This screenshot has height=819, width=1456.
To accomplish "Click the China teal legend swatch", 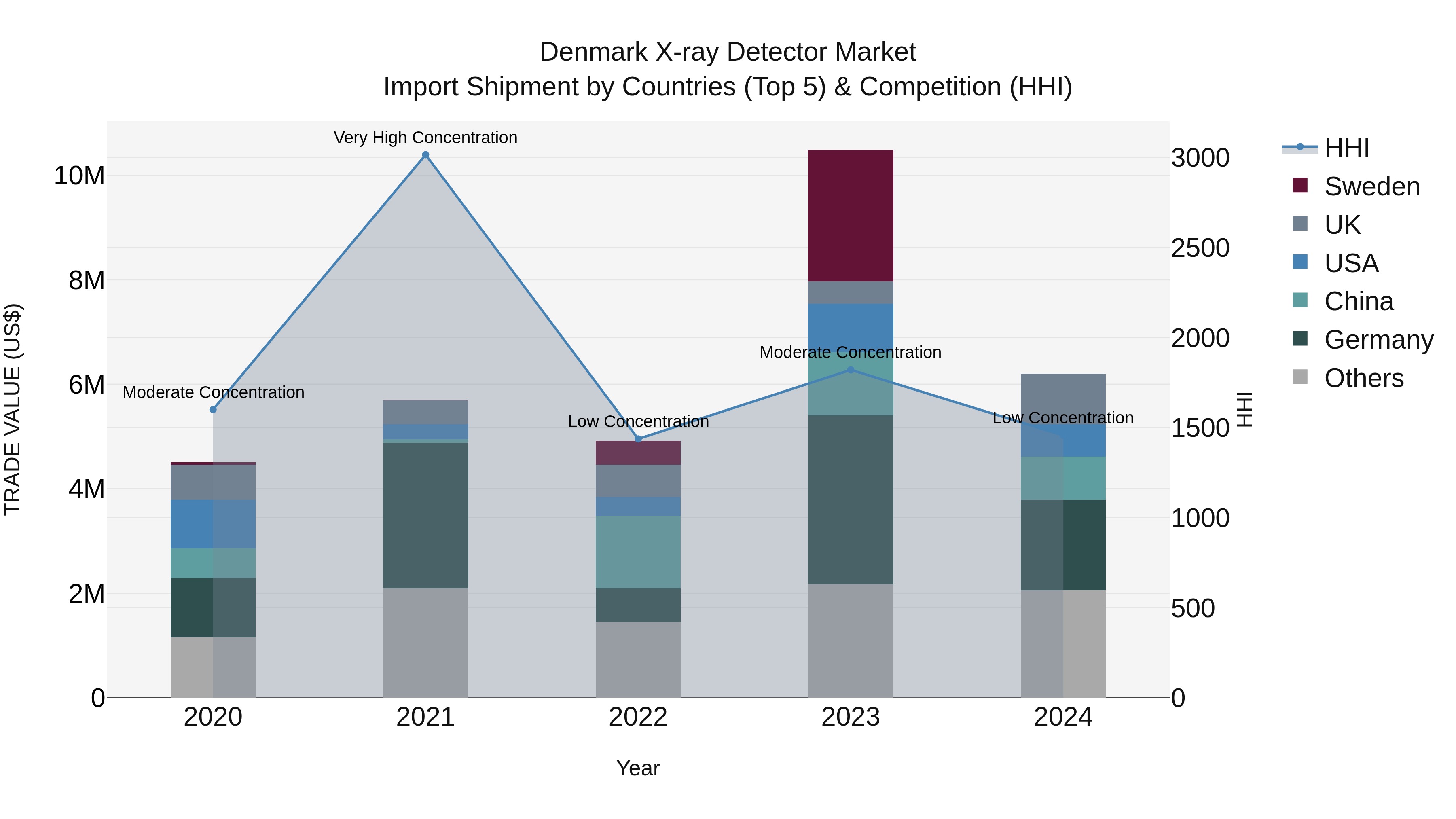I will (x=1300, y=300).
